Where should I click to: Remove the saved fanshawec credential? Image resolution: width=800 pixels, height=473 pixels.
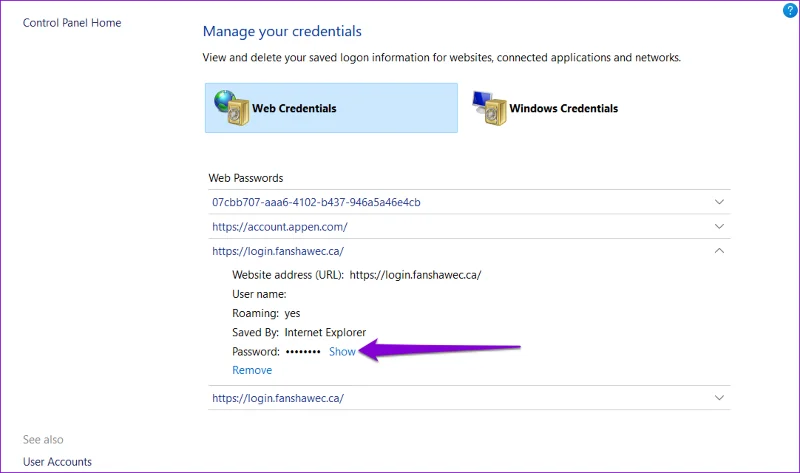pos(252,370)
